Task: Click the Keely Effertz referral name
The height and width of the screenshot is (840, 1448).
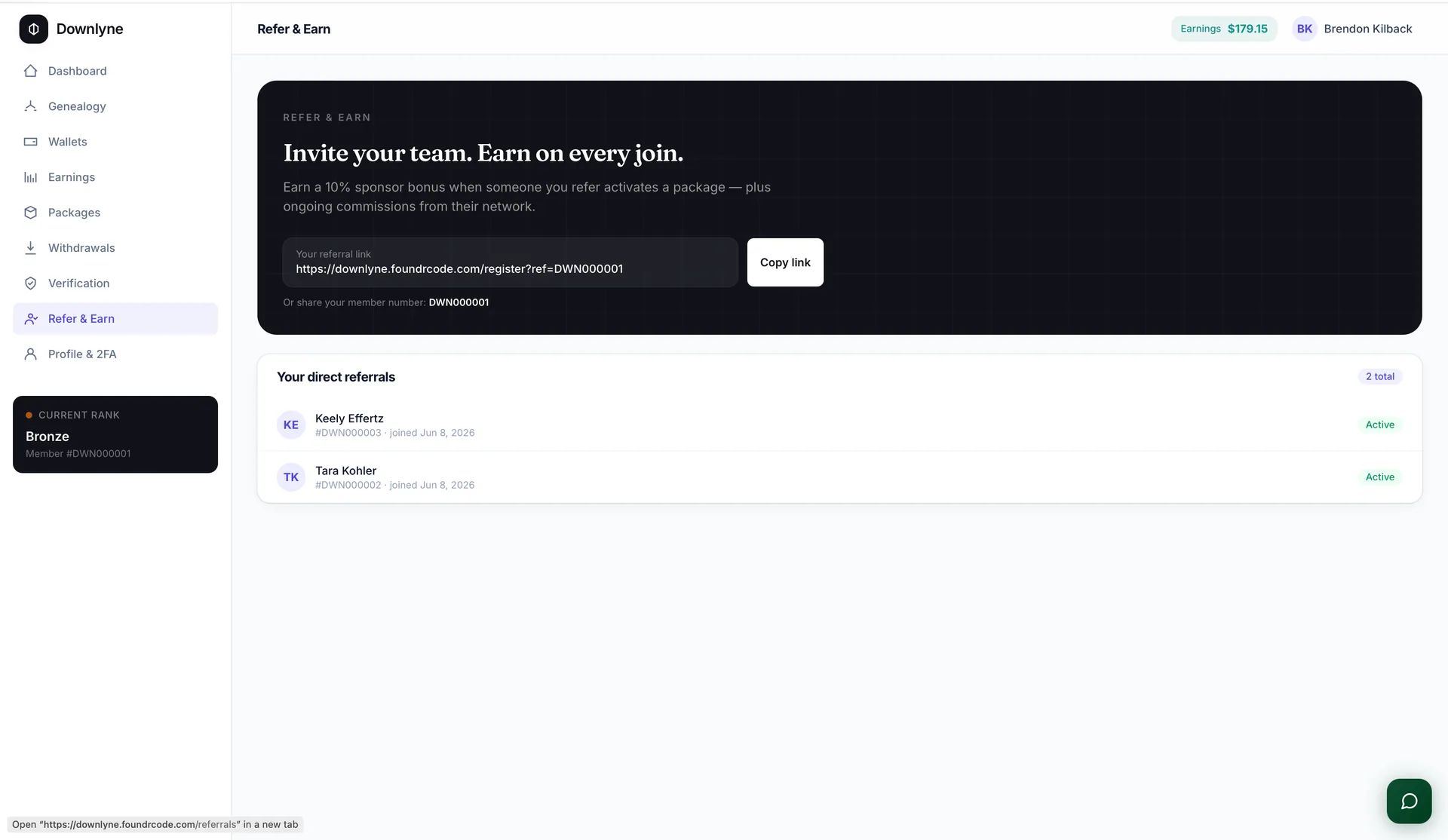Action: 349,418
